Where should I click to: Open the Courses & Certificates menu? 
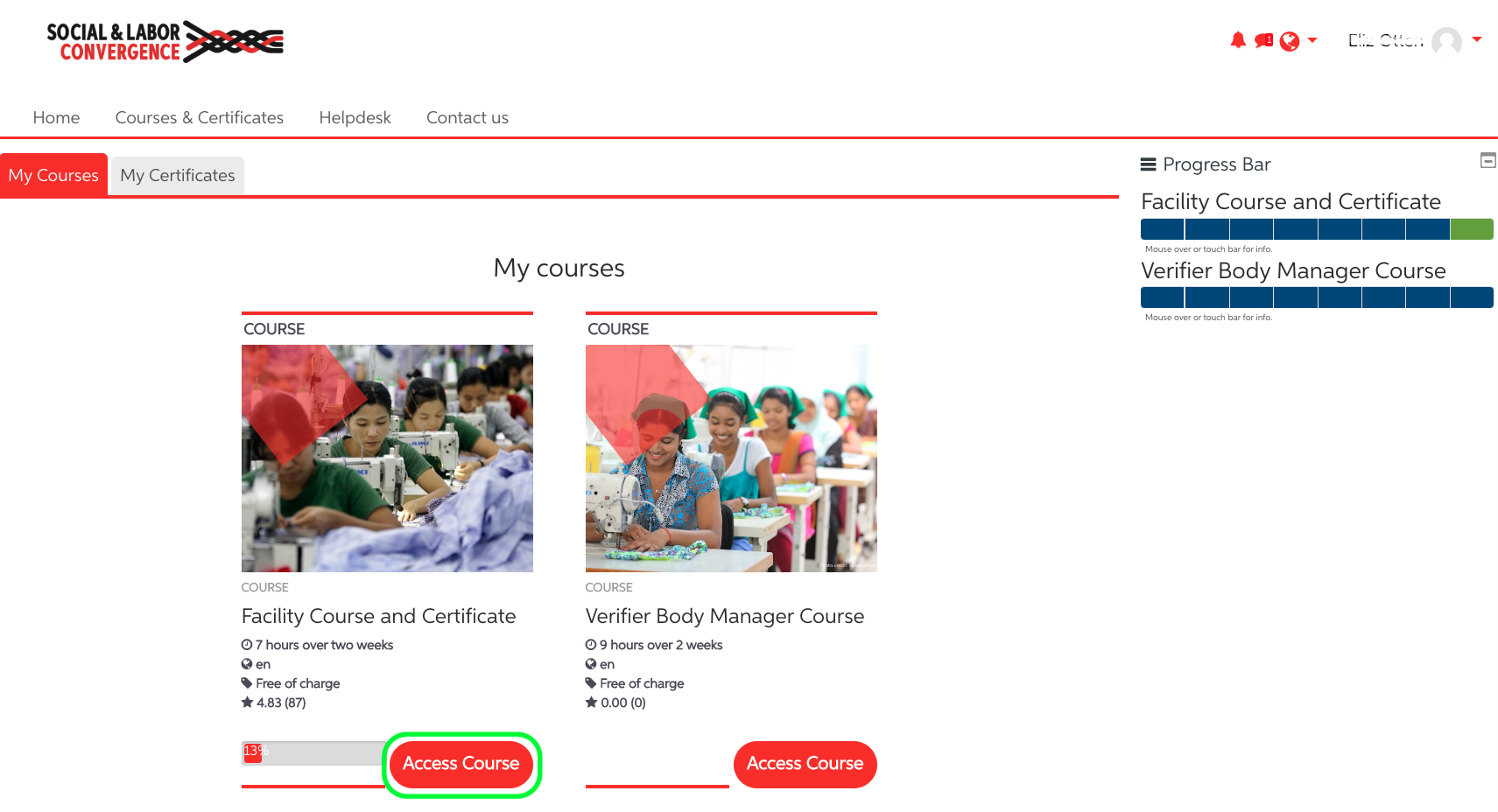[199, 117]
